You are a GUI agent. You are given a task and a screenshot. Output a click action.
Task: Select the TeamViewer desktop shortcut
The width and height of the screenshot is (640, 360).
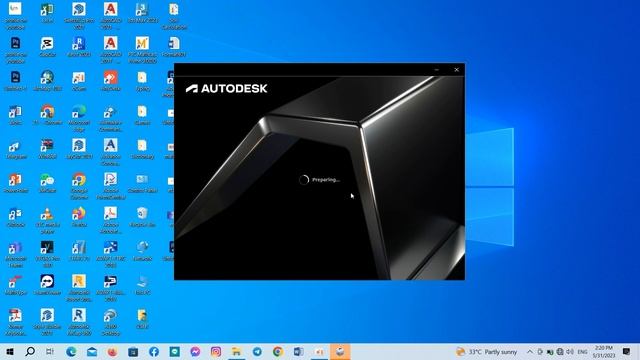(47, 285)
